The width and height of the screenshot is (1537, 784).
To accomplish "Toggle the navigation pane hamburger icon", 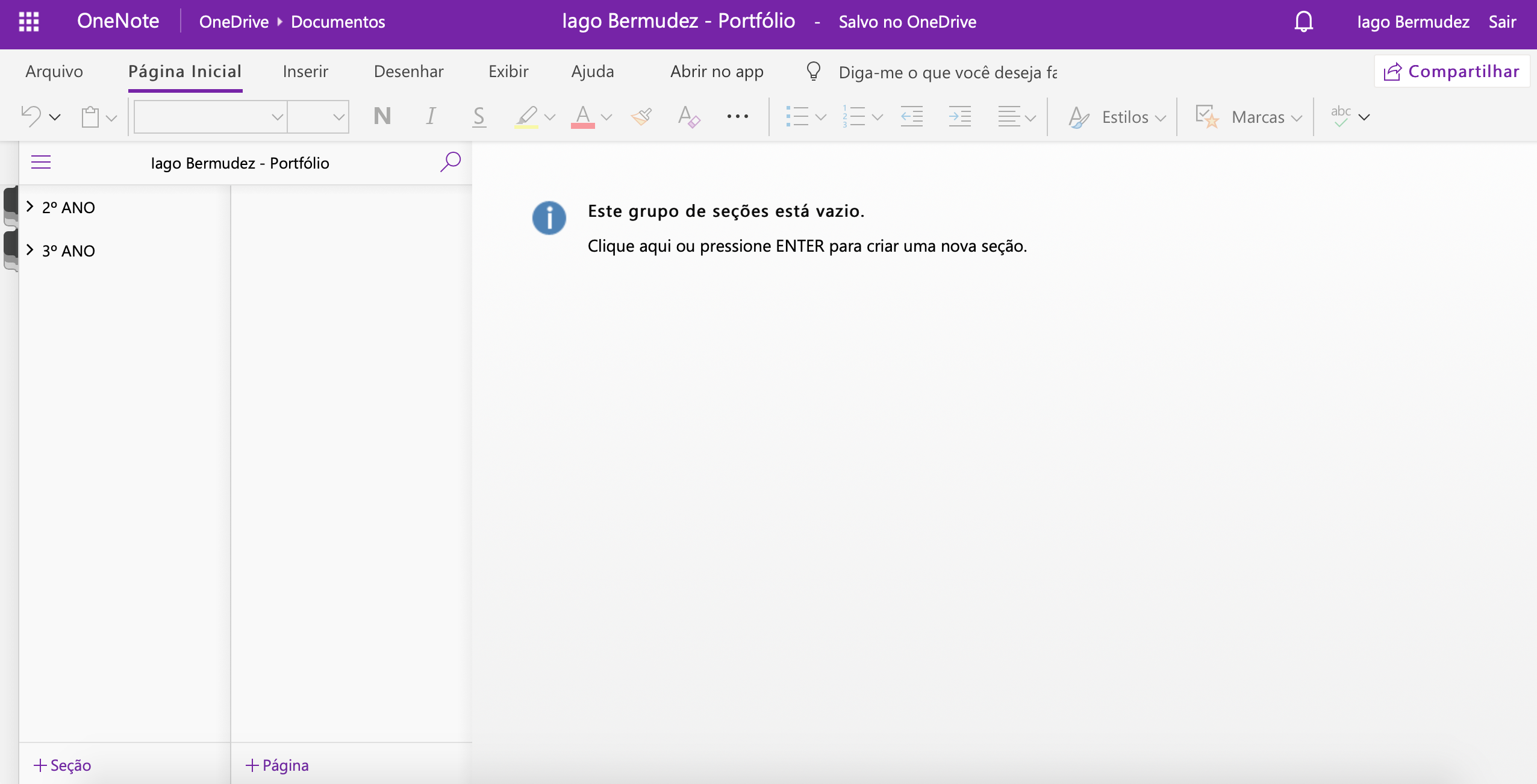I will [x=41, y=163].
